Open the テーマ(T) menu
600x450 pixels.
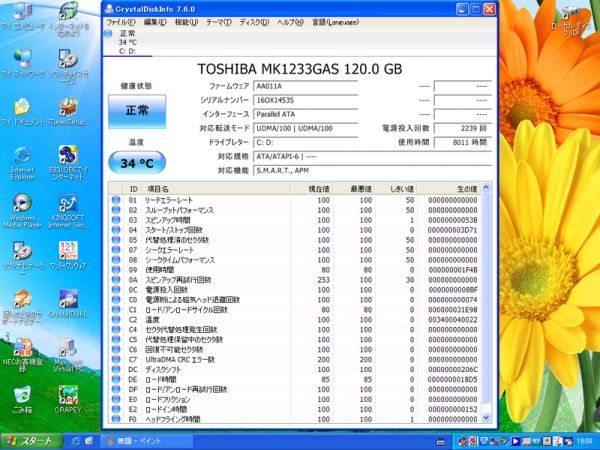coord(219,22)
